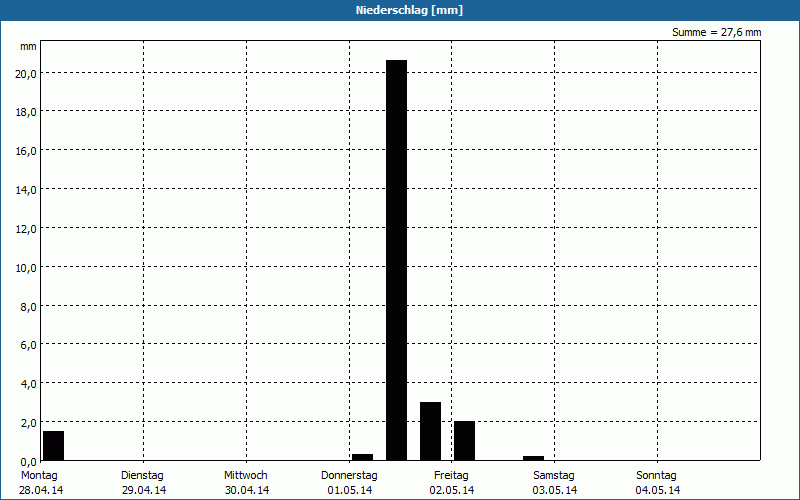Click the 12,0 y-axis value
800x500 pixels.
pos(26,229)
